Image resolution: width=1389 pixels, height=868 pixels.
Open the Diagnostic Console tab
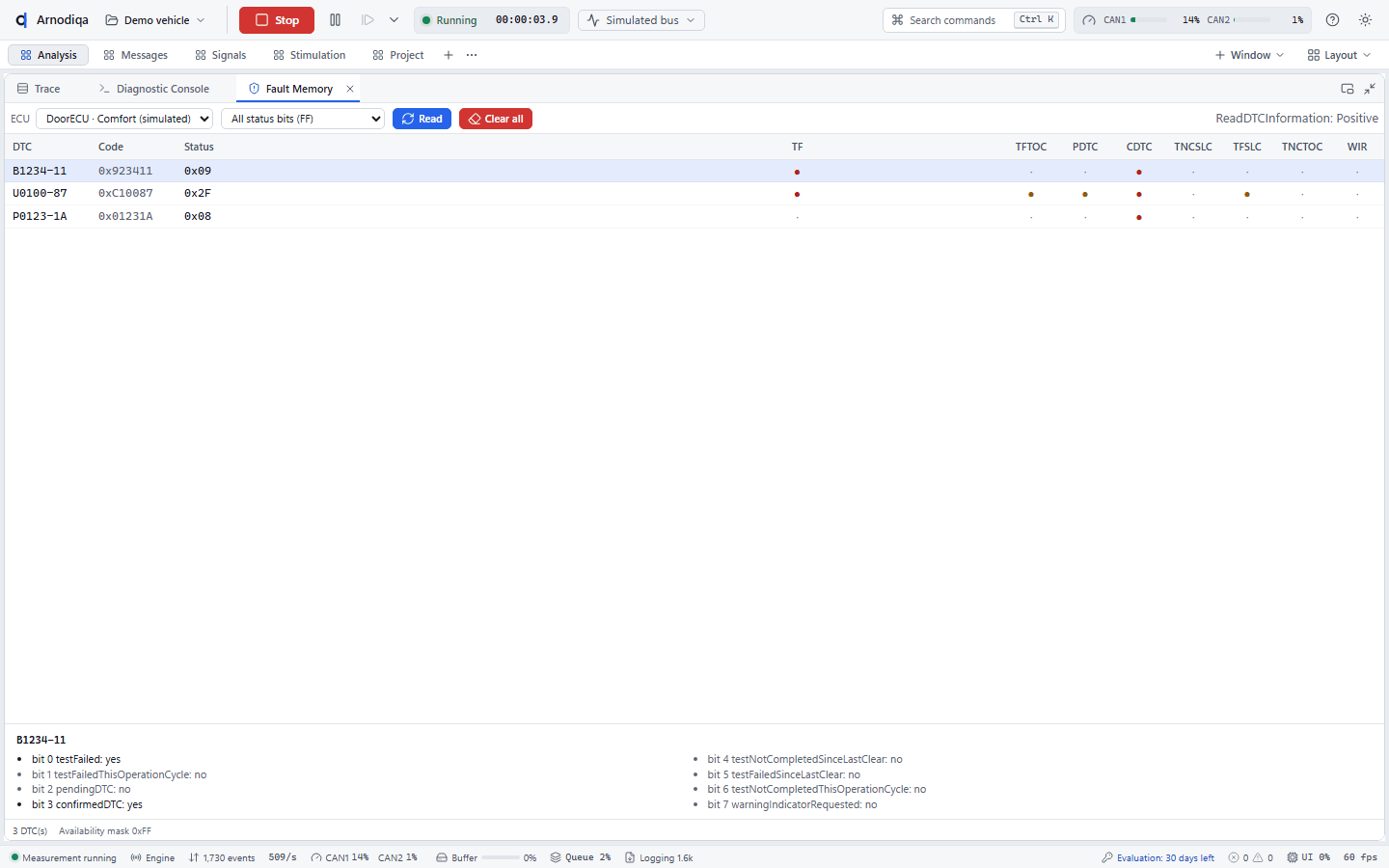point(154,89)
